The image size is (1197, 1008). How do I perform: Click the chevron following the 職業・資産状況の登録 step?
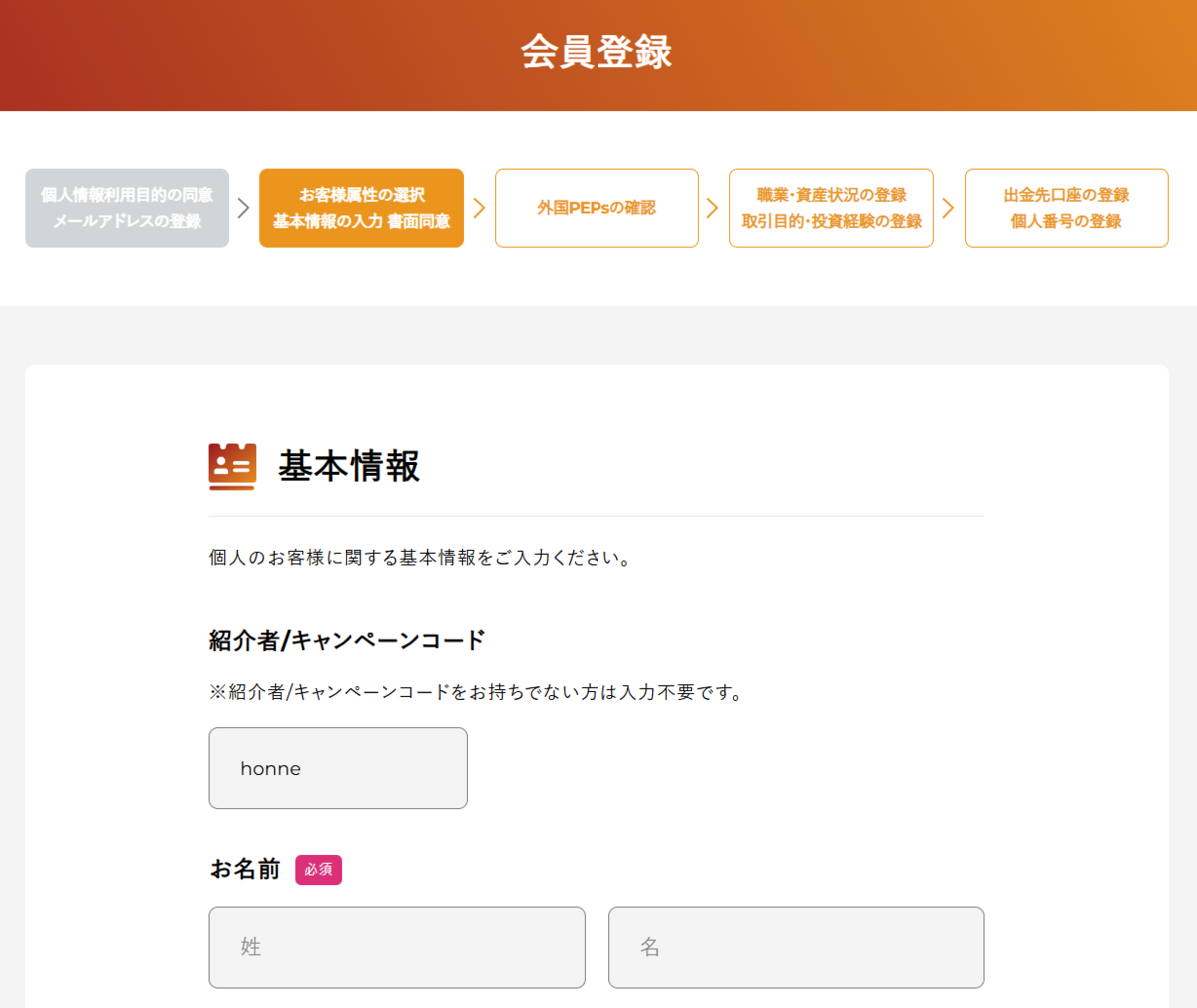[948, 208]
